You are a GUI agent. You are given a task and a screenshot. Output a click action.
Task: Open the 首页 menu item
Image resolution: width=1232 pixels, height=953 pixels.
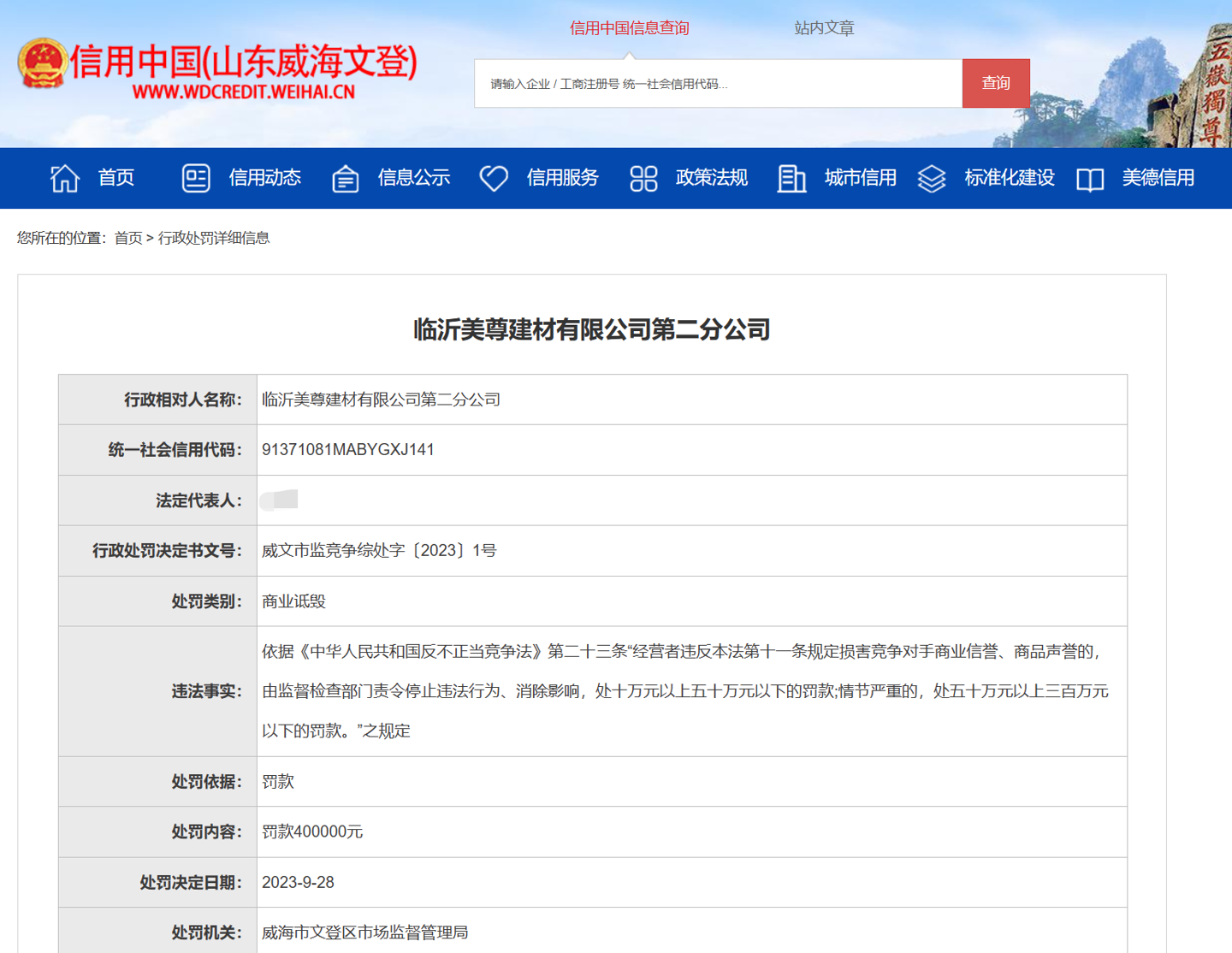pyautogui.click(x=115, y=178)
